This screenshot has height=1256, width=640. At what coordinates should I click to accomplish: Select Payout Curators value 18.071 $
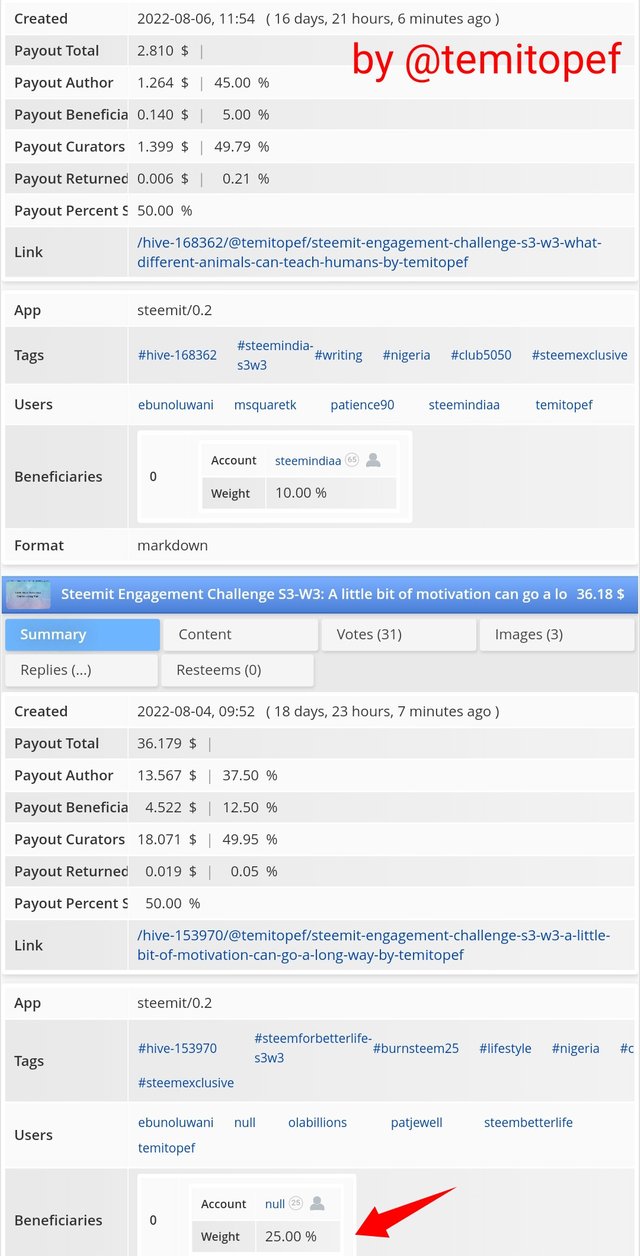[x=168, y=839]
